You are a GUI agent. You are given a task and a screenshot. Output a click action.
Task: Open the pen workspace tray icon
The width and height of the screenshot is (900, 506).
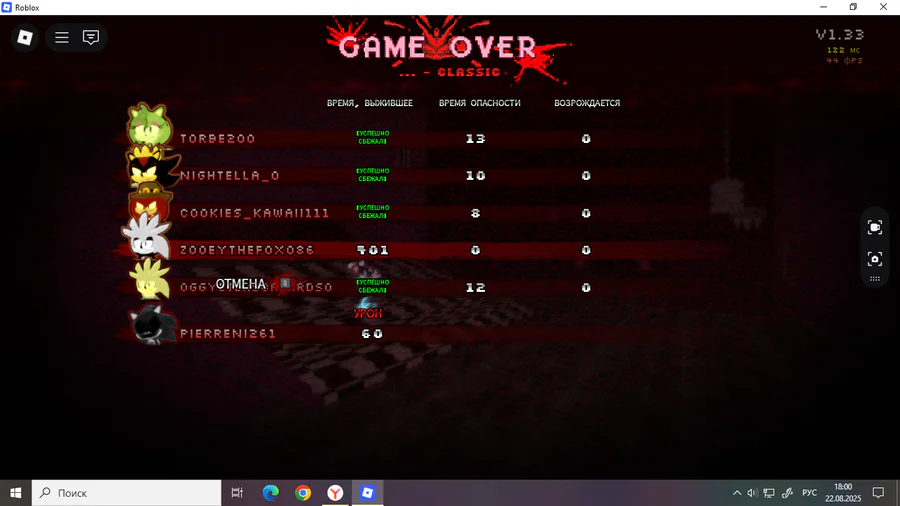[788, 493]
